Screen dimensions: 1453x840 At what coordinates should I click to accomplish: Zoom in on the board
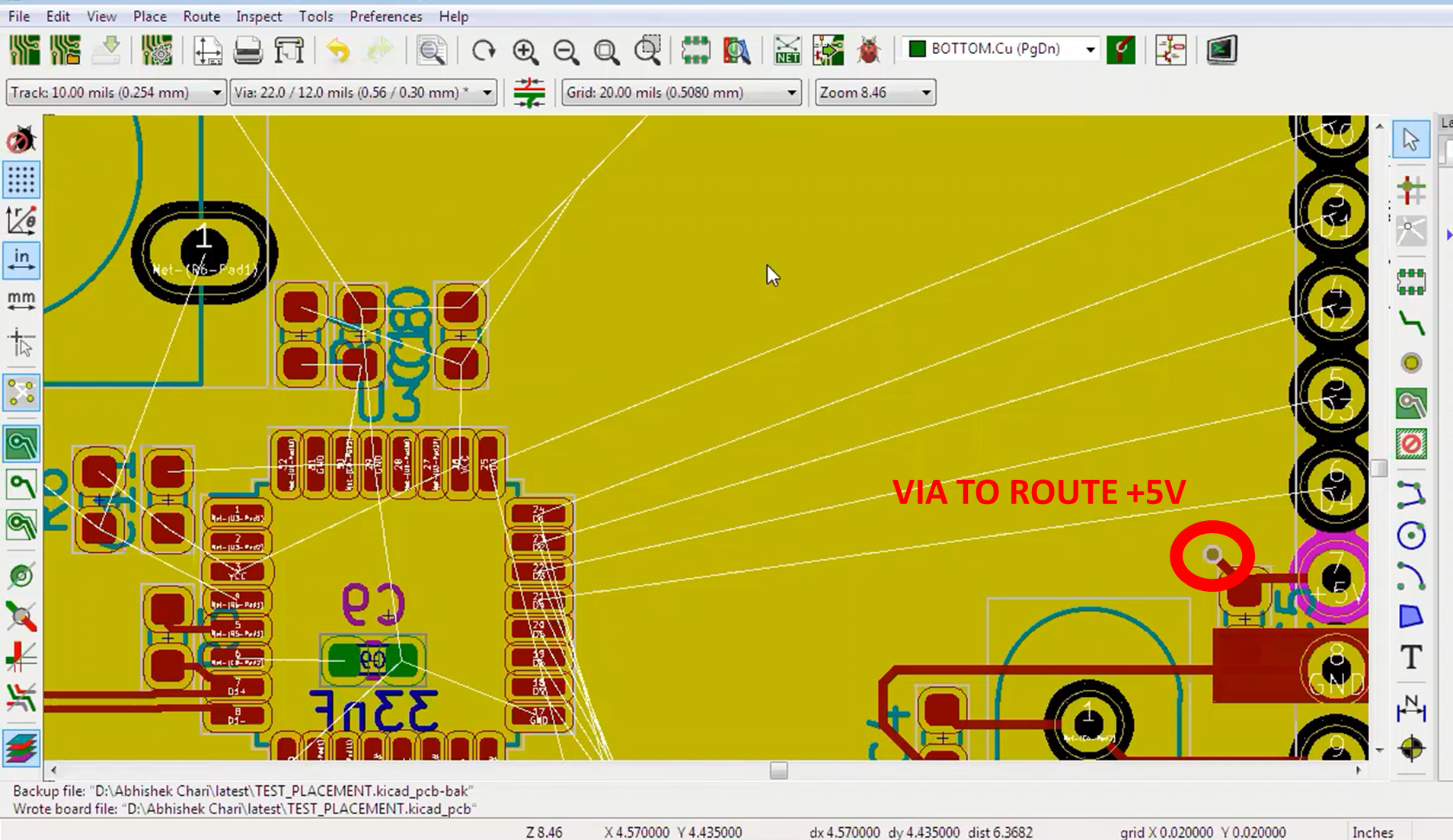pos(525,50)
